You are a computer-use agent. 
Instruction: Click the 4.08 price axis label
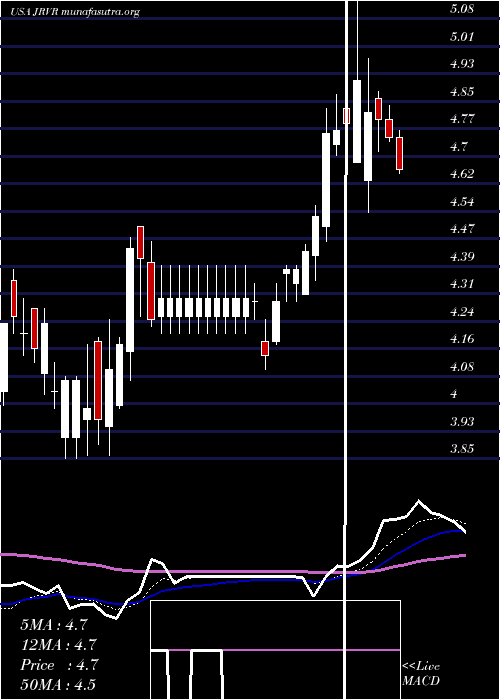coord(462,367)
